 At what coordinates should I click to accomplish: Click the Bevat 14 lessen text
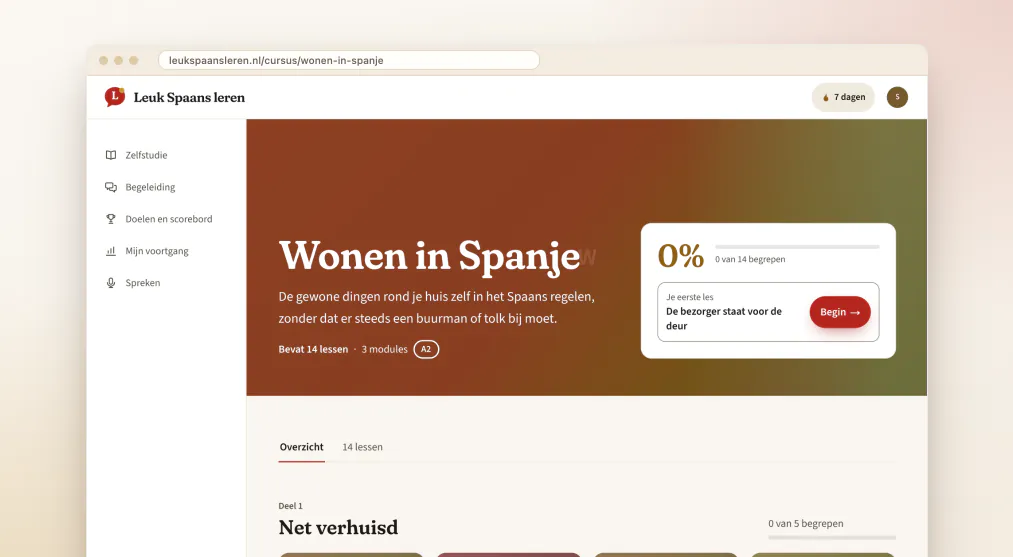point(313,350)
